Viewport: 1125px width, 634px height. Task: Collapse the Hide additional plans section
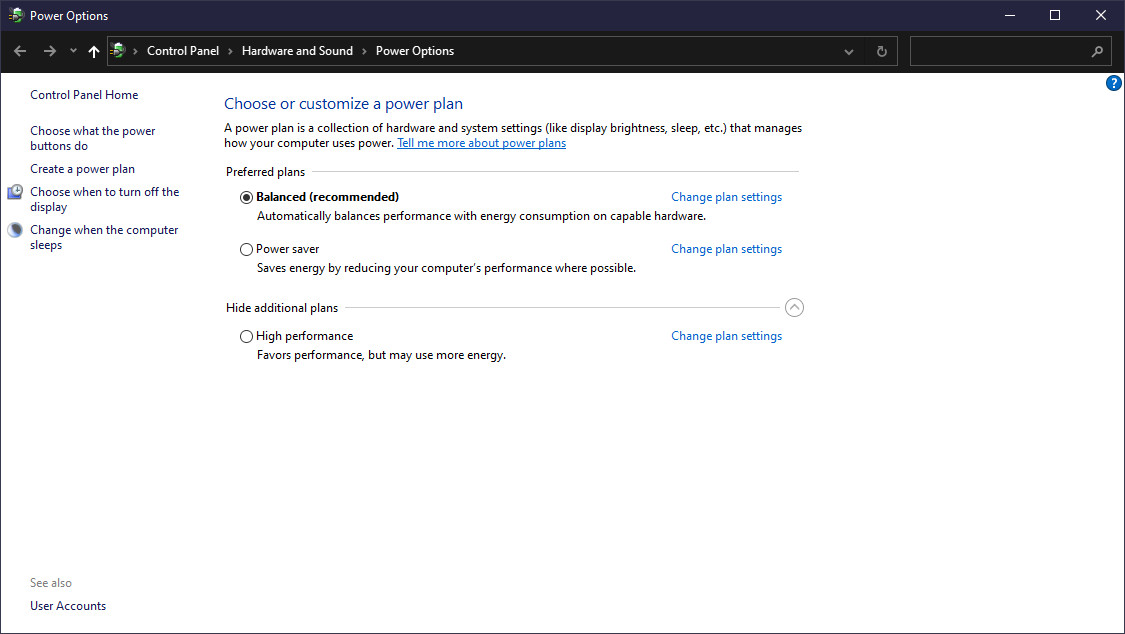coord(794,308)
